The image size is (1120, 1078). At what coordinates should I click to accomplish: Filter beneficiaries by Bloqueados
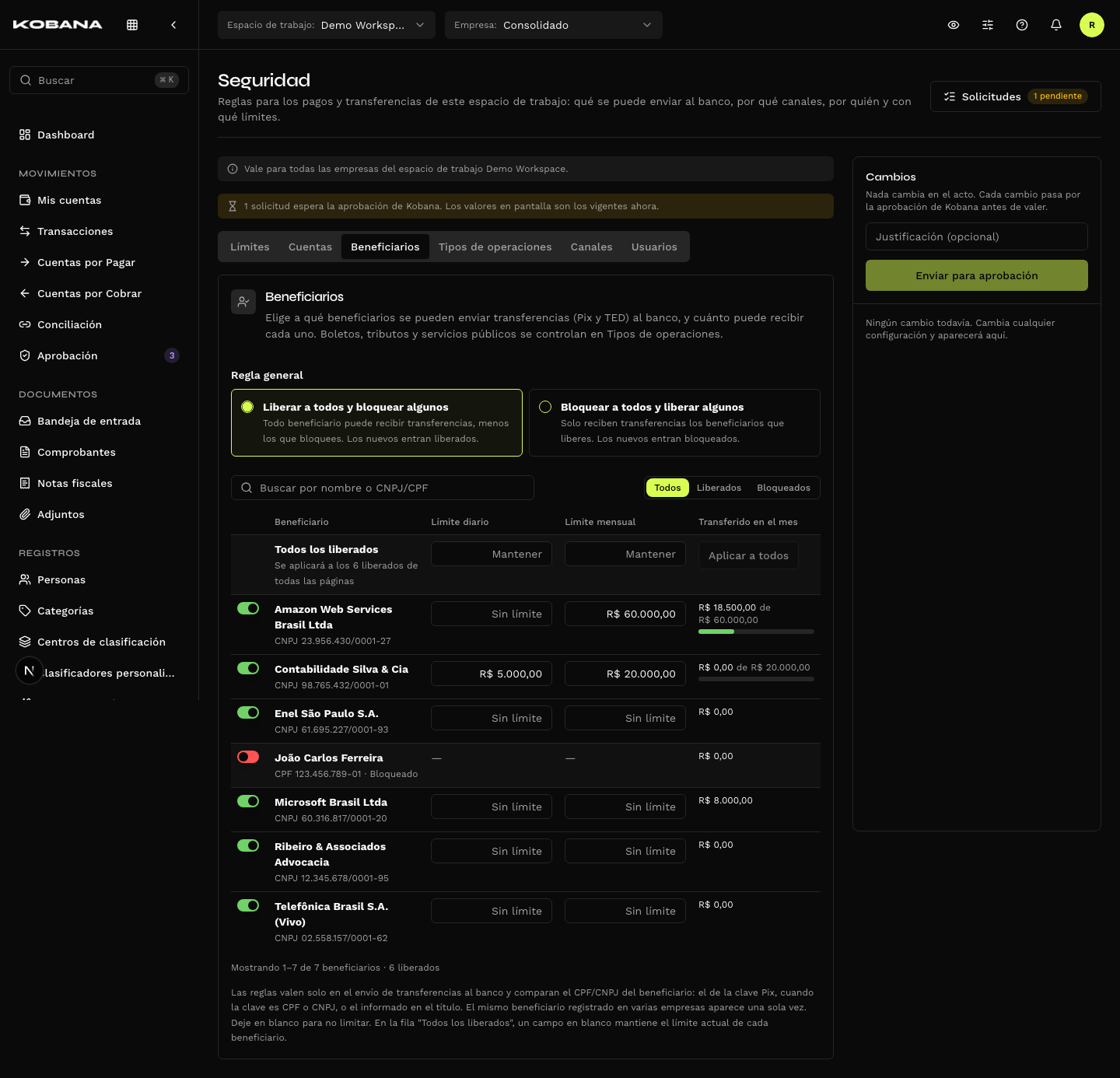pos(783,488)
